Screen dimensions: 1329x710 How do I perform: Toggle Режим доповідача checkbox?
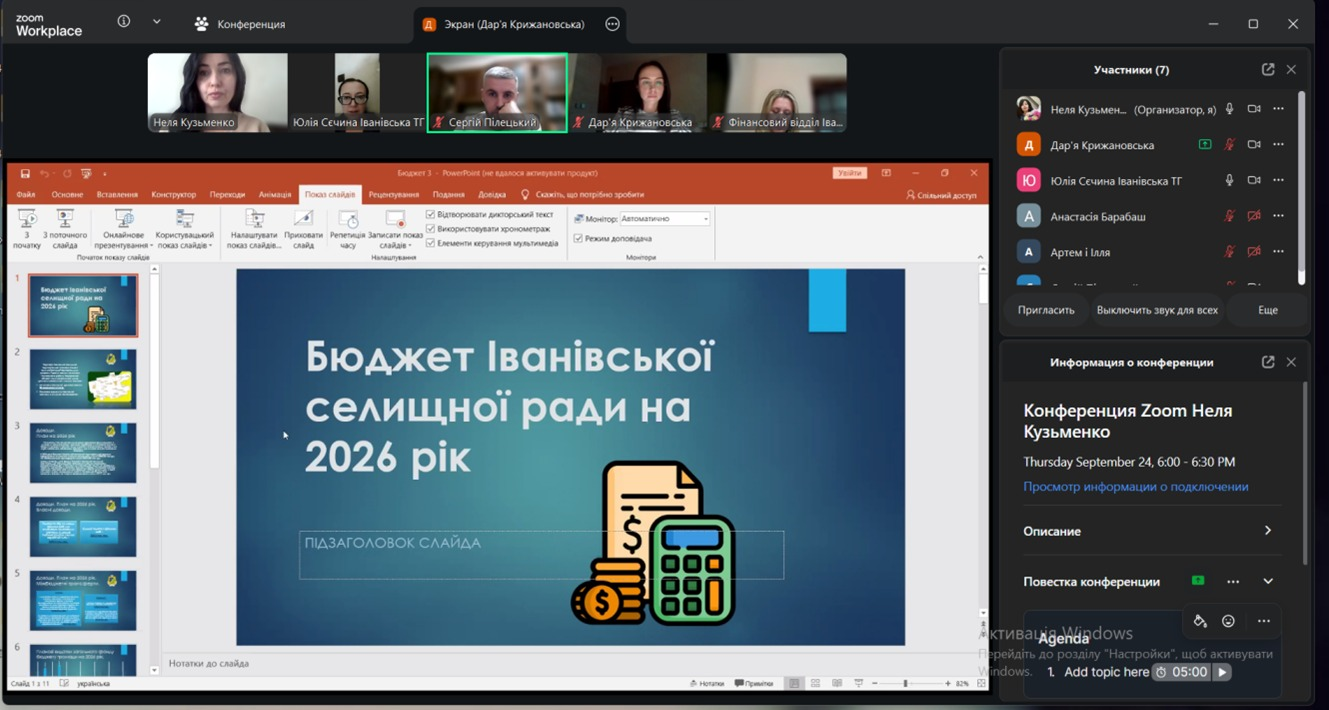[578, 238]
